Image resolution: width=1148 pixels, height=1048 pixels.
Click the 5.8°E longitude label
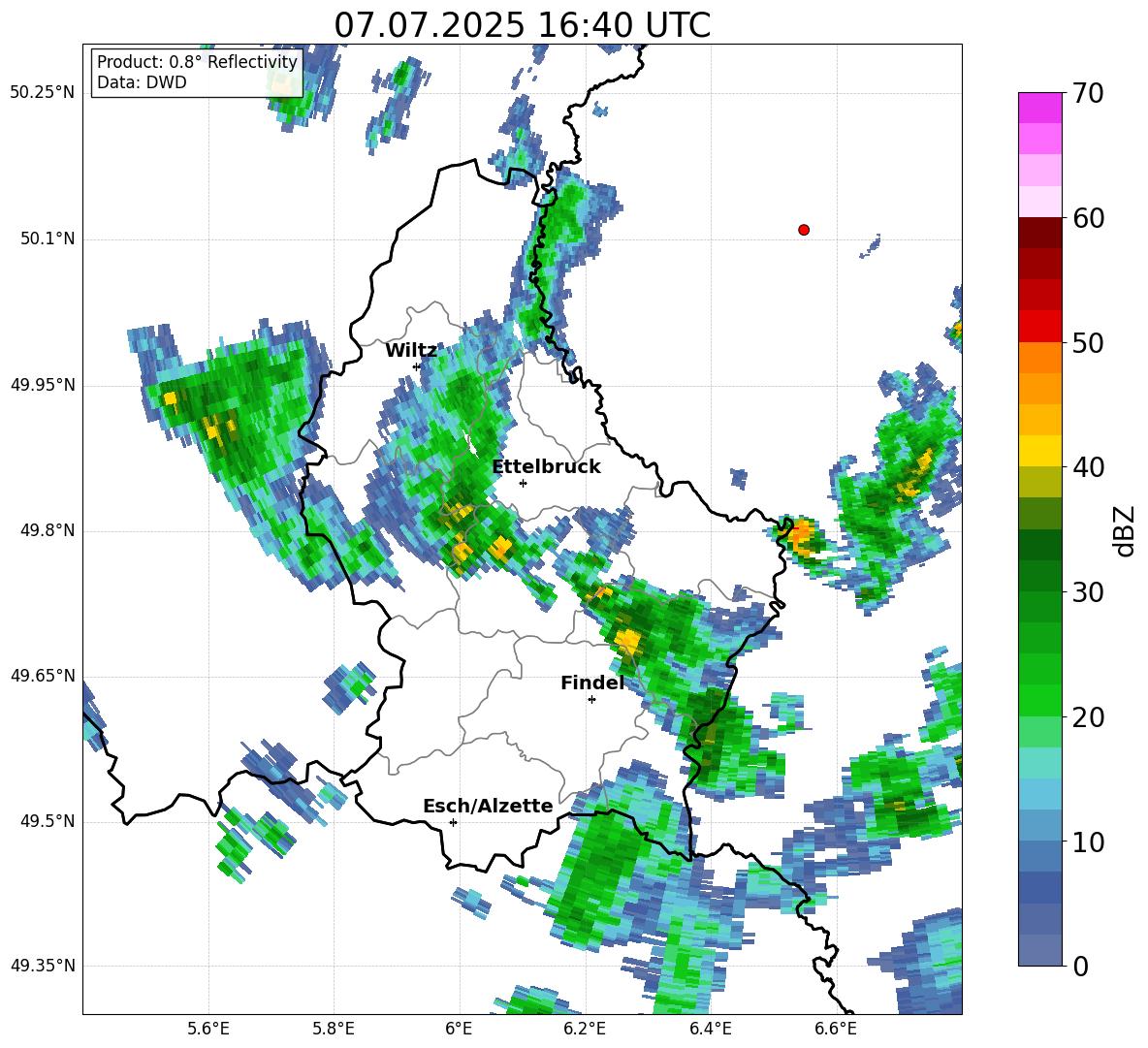click(334, 1029)
